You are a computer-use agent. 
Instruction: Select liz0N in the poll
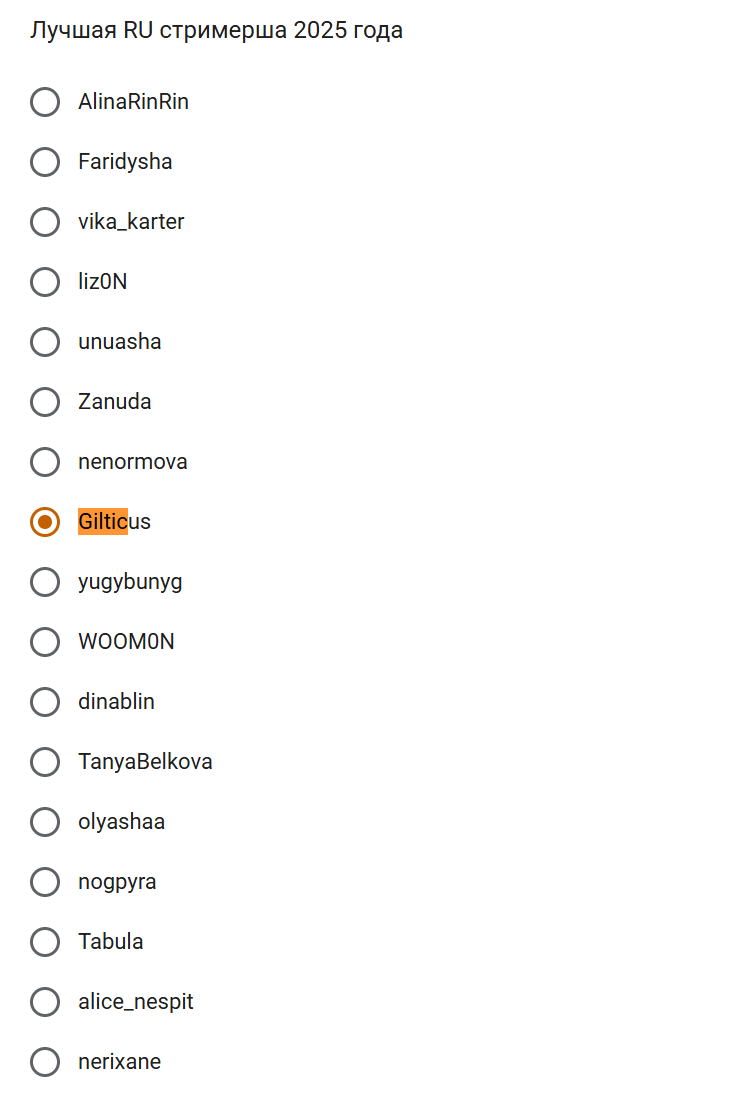click(x=45, y=282)
